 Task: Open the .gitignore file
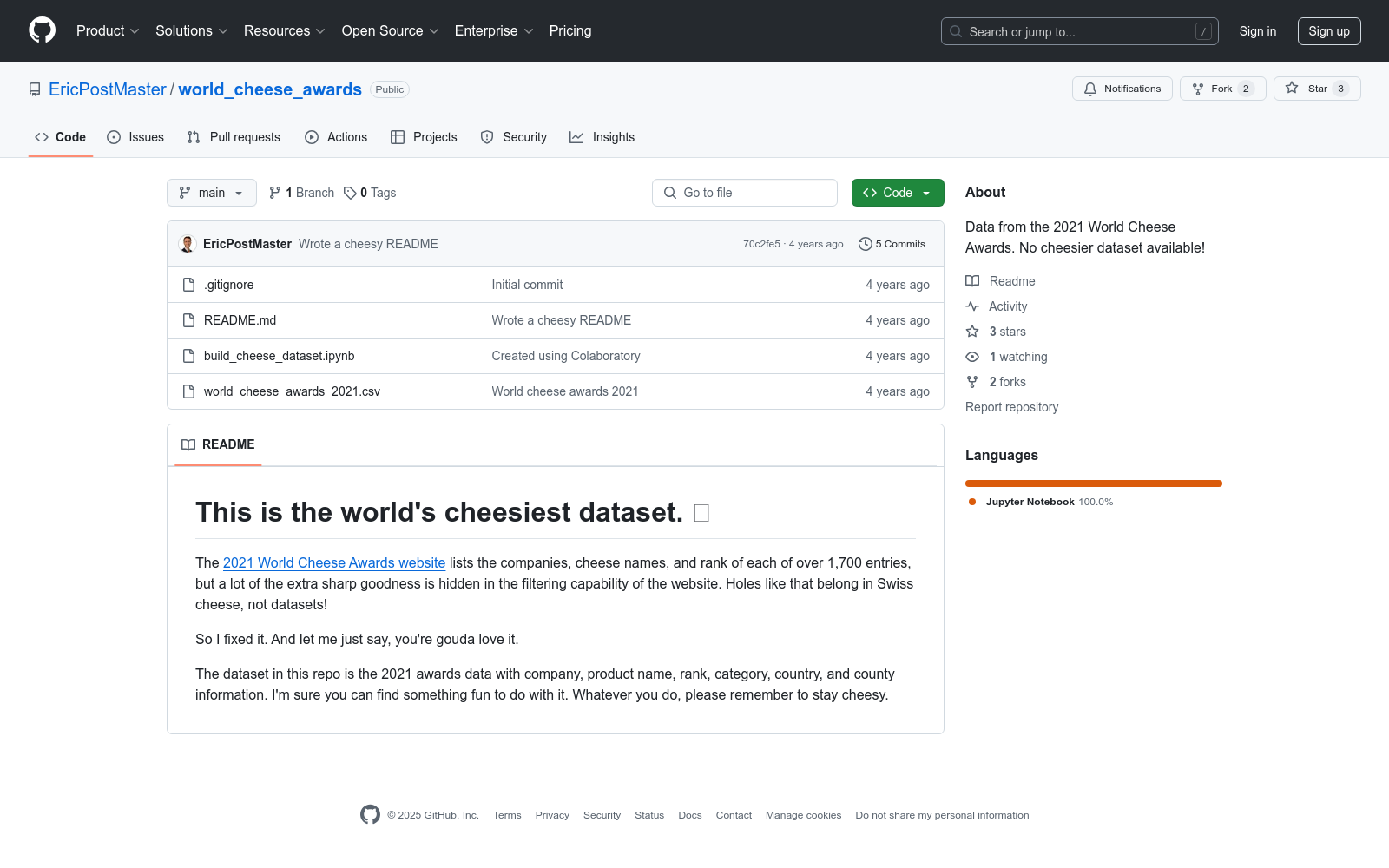click(x=229, y=285)
